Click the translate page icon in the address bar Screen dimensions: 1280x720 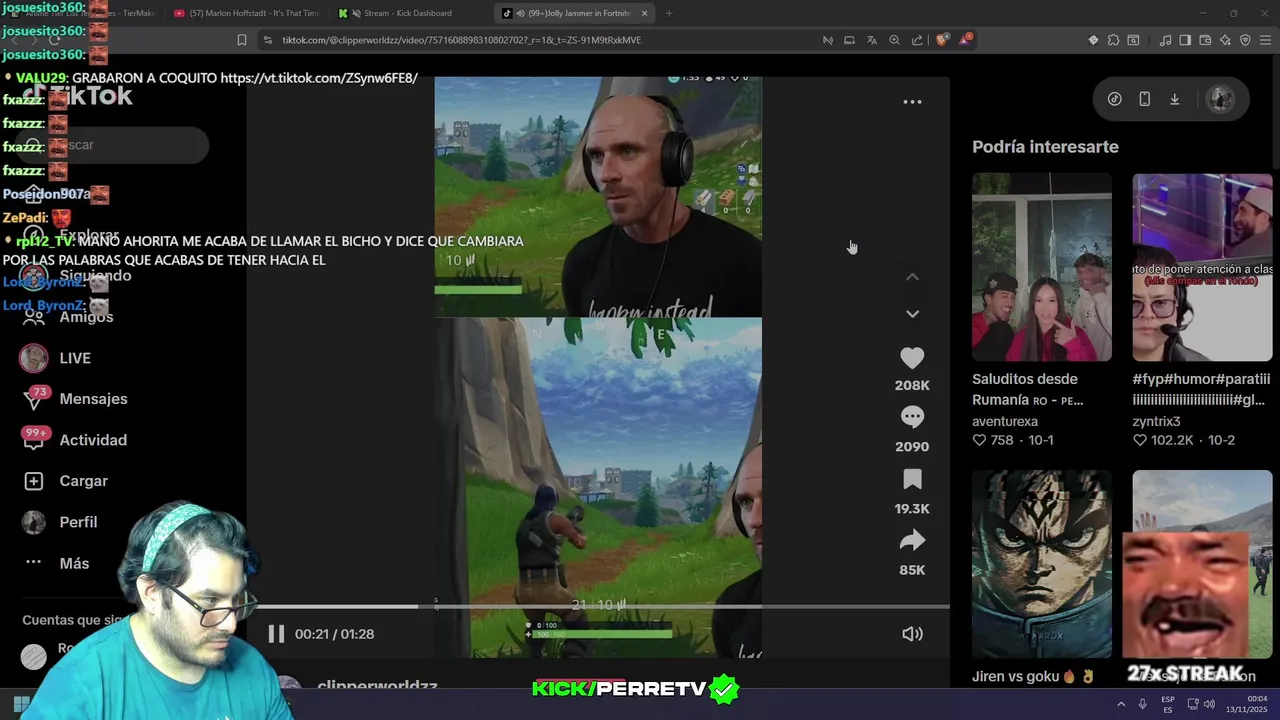[x=872, y=40]
